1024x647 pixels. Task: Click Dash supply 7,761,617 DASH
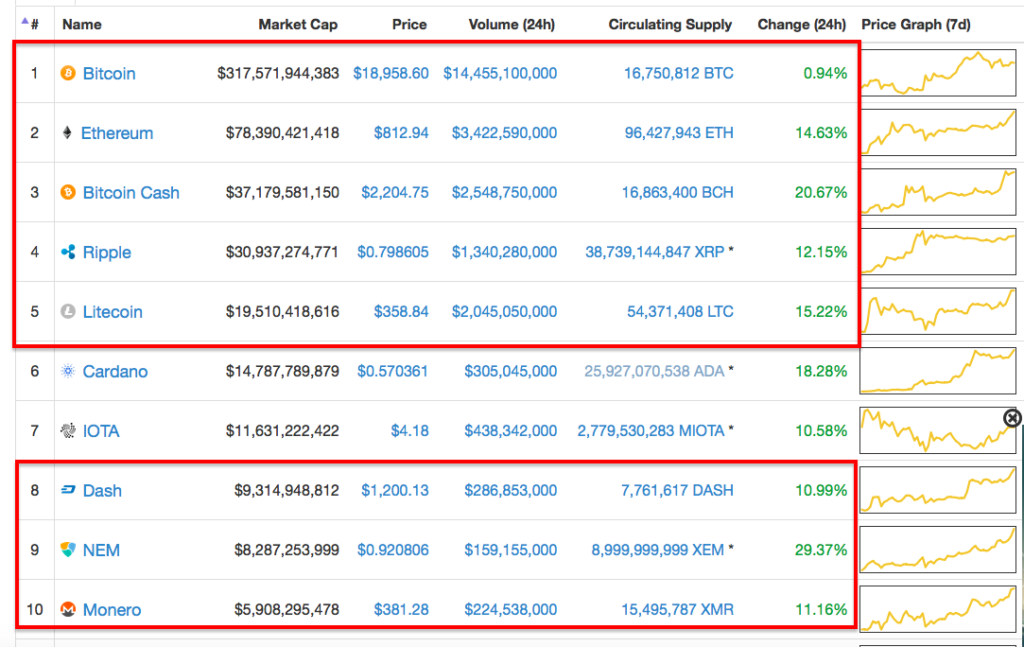click(677, 490)
